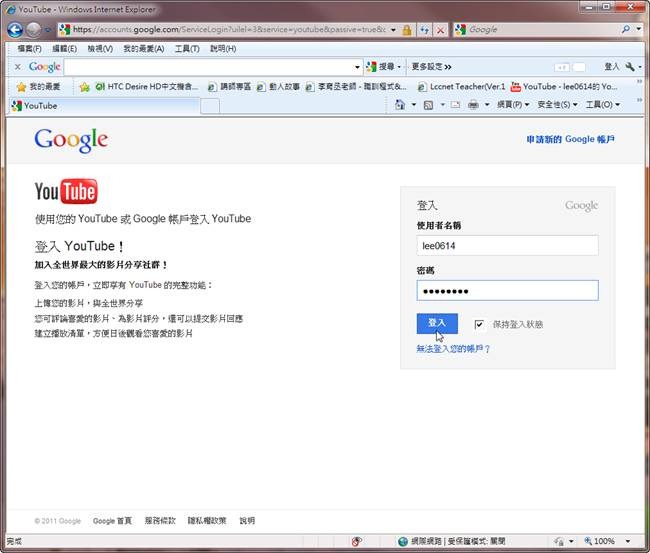650x553 pixels.
Task: Click the Print icon
Action: click(473, 105)
